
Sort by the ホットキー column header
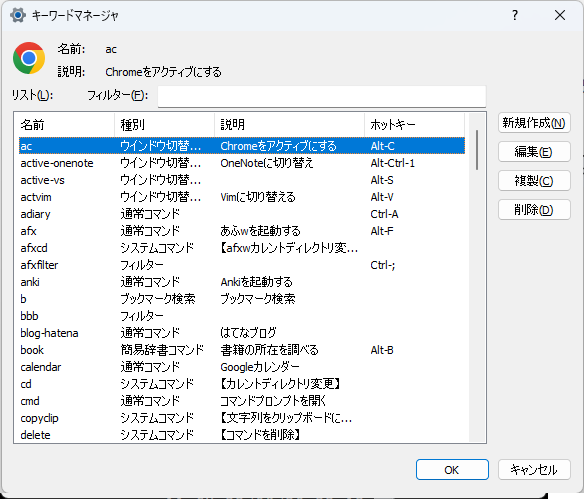click(415, 125)
